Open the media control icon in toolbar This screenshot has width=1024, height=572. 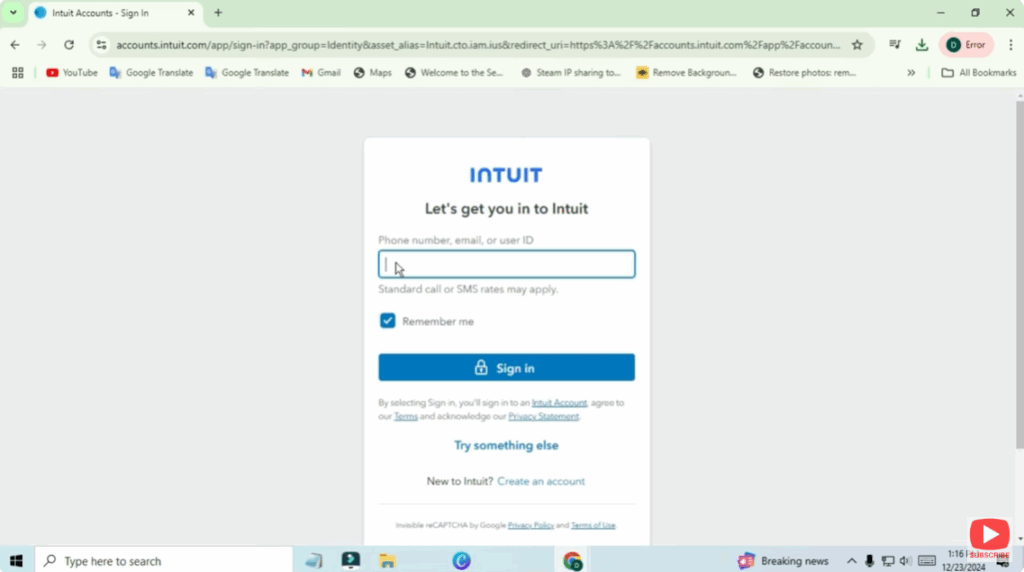895,44
